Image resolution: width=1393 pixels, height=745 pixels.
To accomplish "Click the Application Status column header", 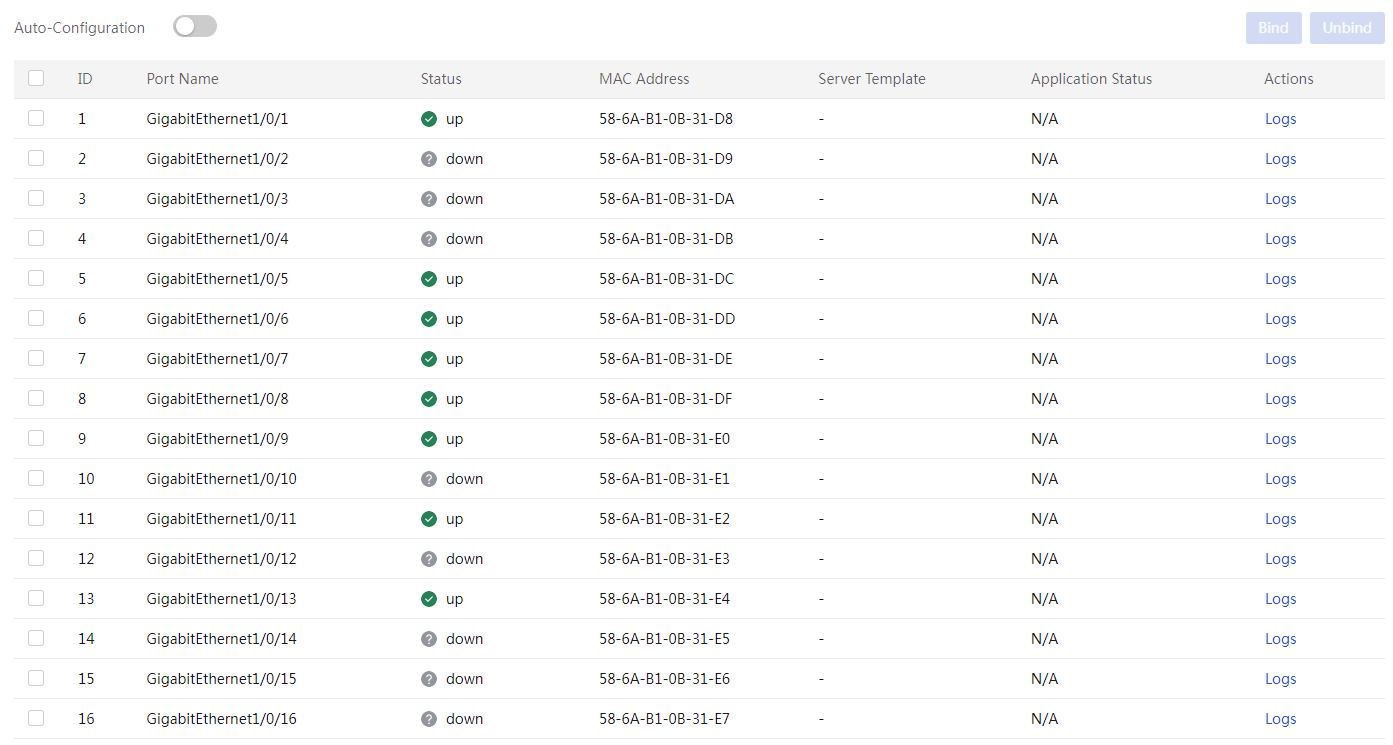I will click(x=1091, y=79).
